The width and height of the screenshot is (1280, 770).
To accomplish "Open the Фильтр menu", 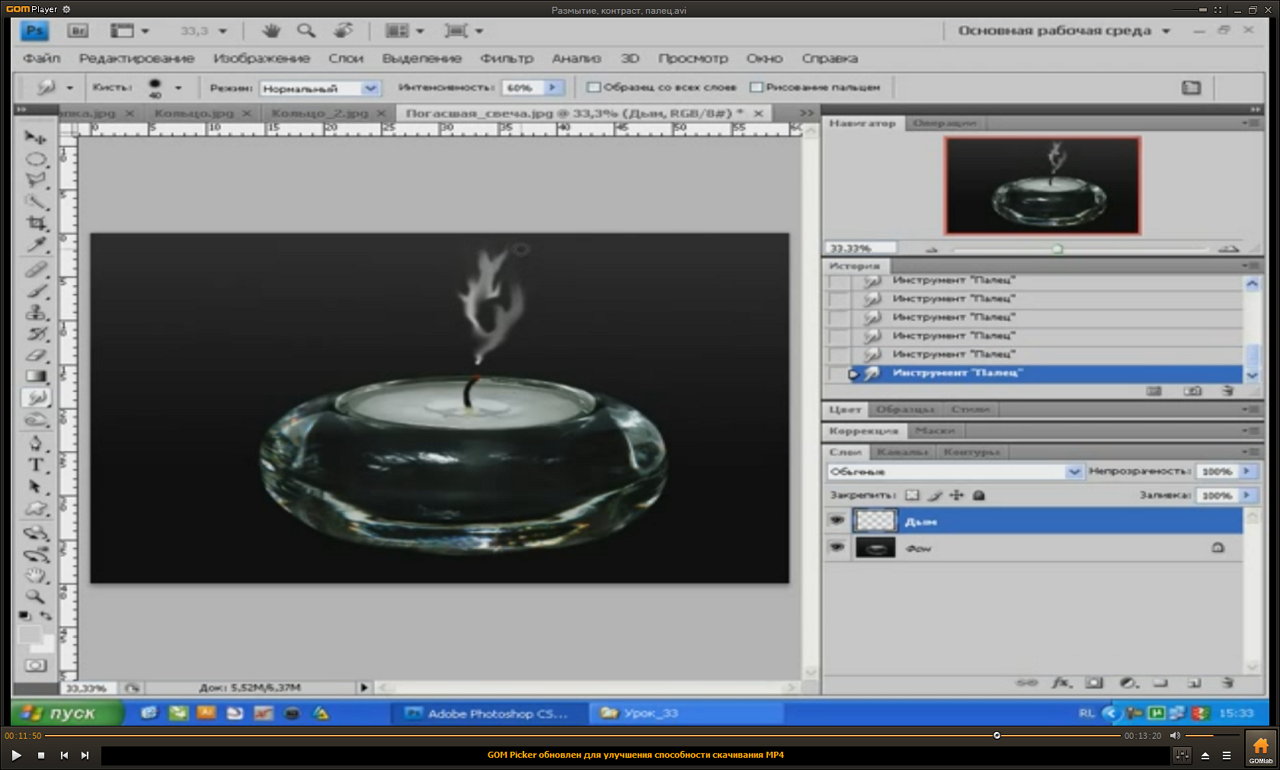I will [x=506, y=58].
